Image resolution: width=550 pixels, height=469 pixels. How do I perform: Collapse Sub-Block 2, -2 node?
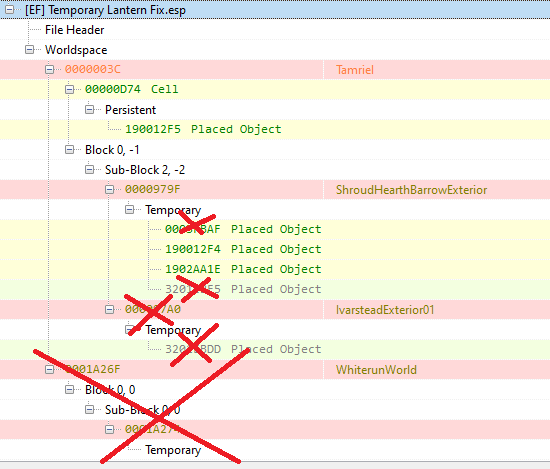pos(89,170)
